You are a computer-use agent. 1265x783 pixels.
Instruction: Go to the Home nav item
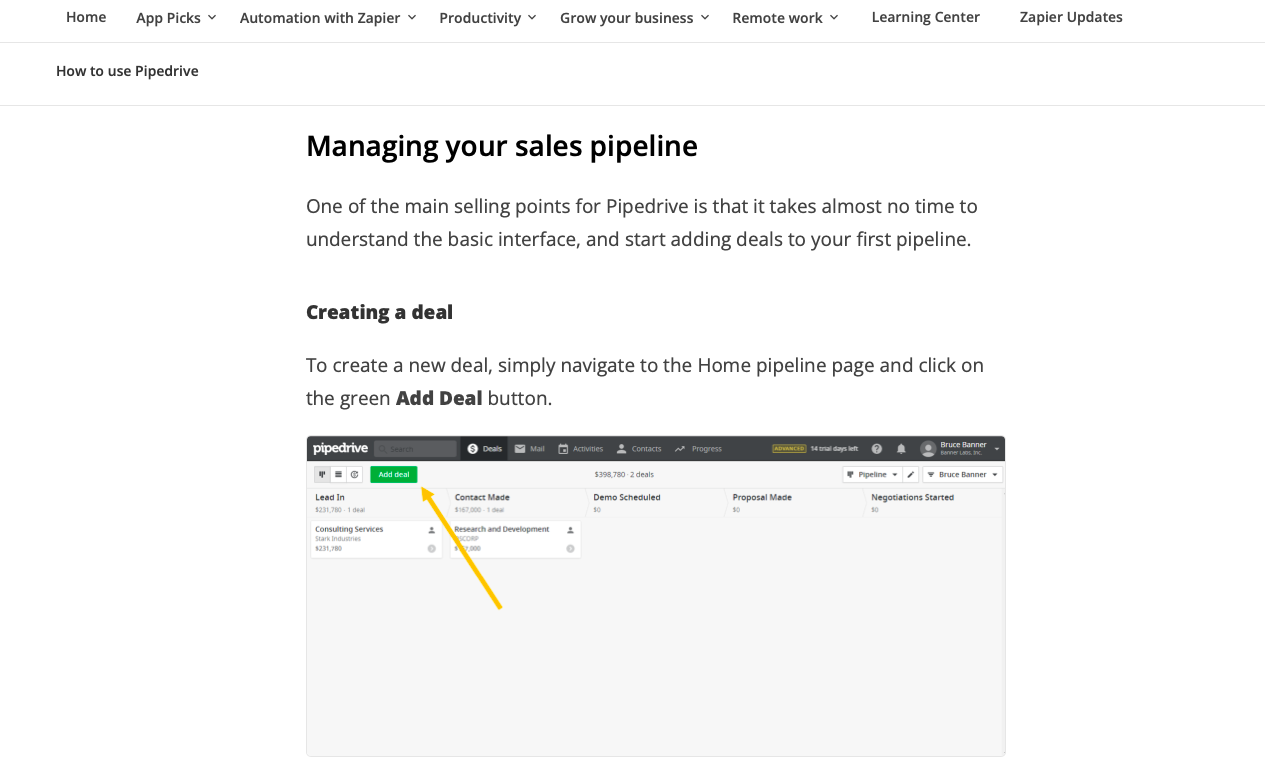coord(86,17)
